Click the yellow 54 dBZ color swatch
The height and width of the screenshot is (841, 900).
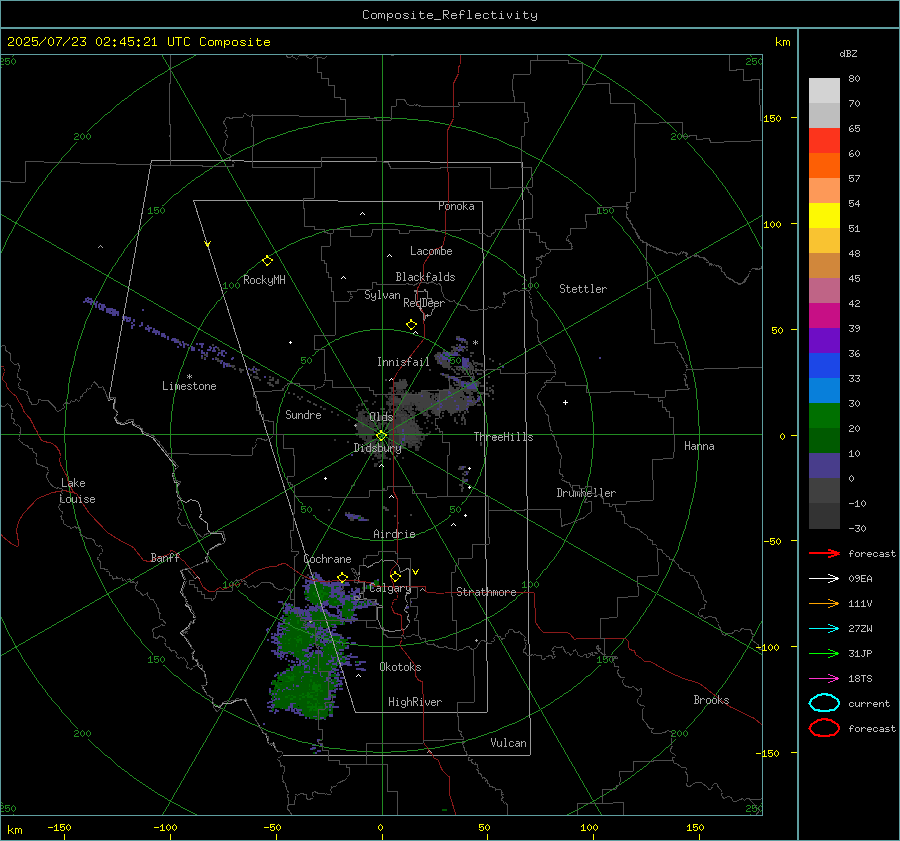click(824, 215)
